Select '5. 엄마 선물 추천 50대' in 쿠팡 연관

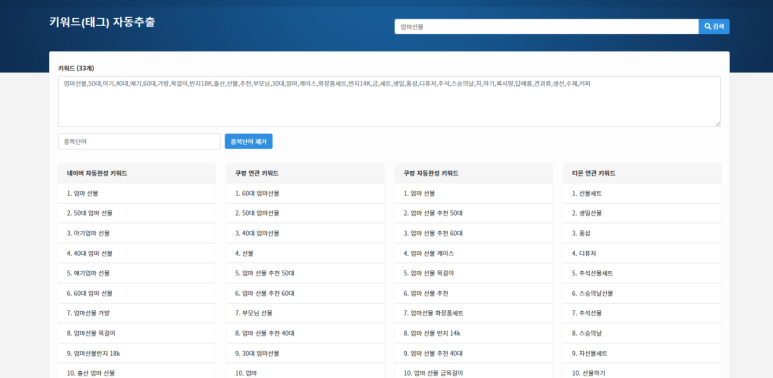click(x=305, y=273)
